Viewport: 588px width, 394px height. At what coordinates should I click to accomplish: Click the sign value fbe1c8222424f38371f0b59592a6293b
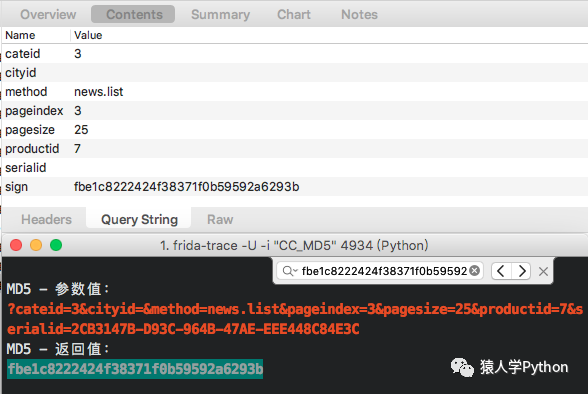[x=186, y=187]
